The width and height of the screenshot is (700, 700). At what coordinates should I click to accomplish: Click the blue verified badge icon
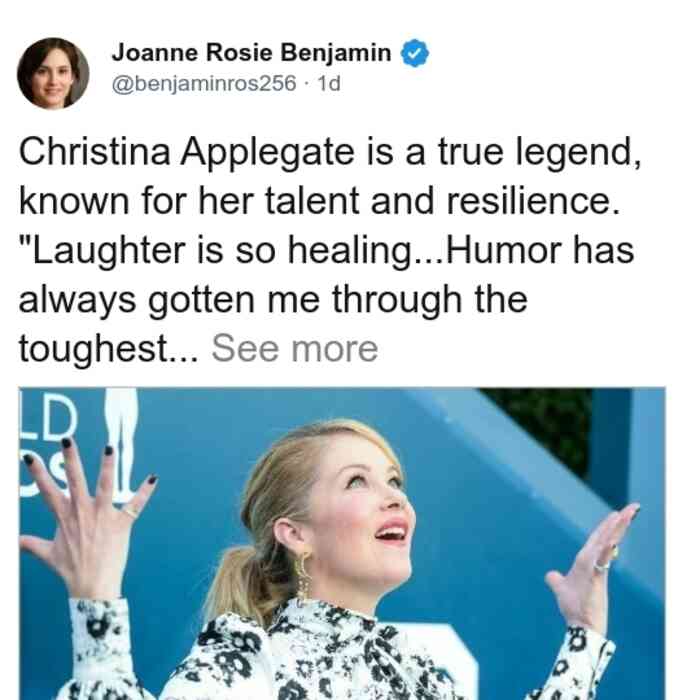415,53
